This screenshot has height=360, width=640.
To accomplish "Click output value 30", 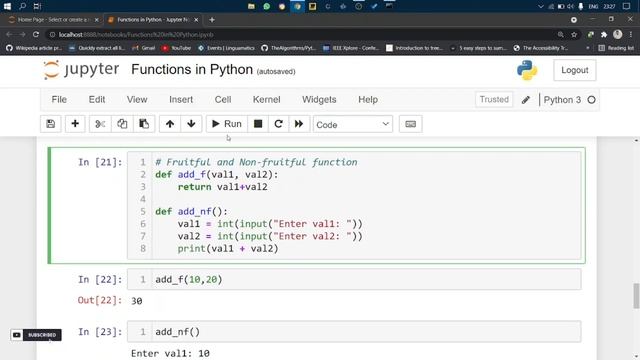I will [x=137, y=301].
